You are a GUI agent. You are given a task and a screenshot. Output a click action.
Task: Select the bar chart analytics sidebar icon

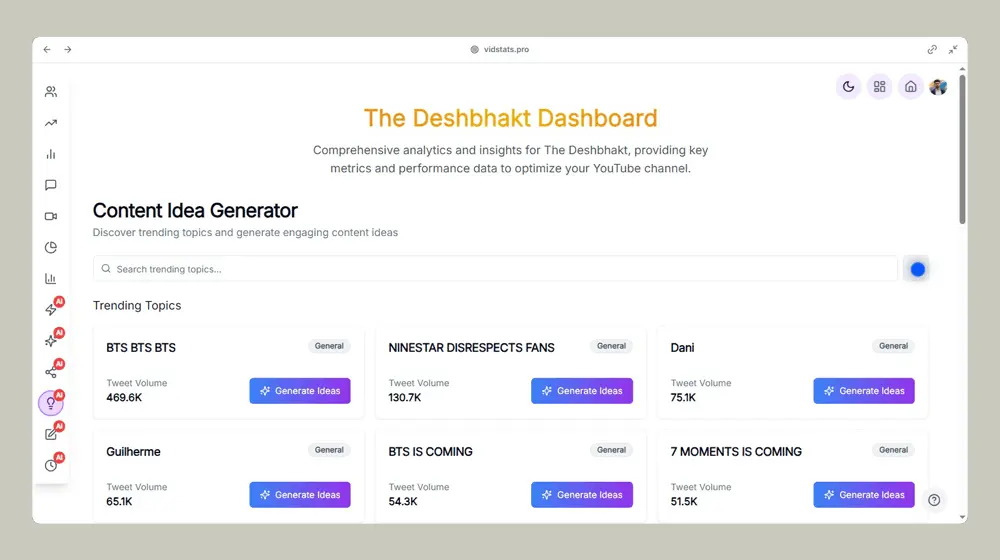pyautogui.click(x=51, y=154)
